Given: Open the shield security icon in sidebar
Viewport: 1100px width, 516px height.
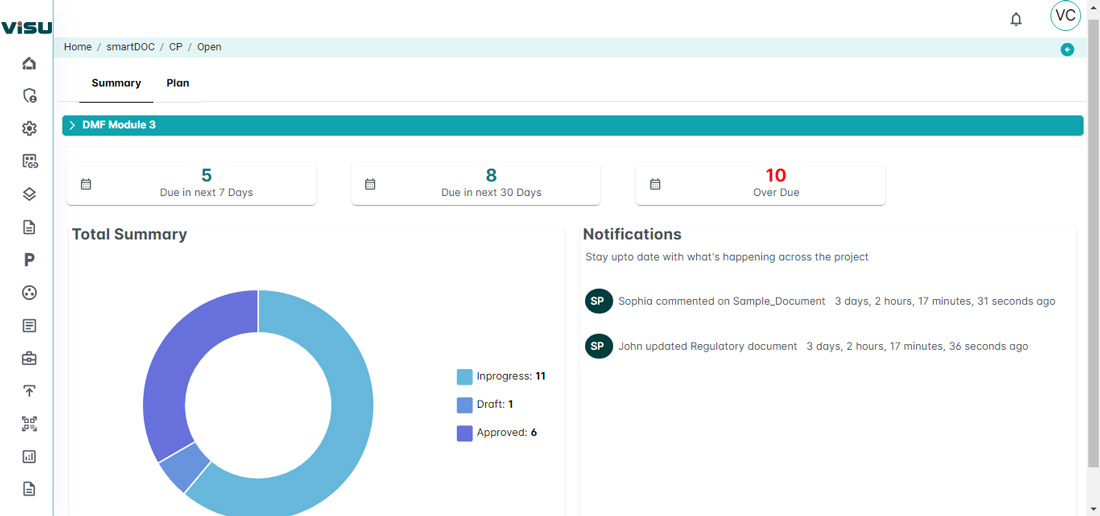Looking at the screenshot, I should (29, 96).
